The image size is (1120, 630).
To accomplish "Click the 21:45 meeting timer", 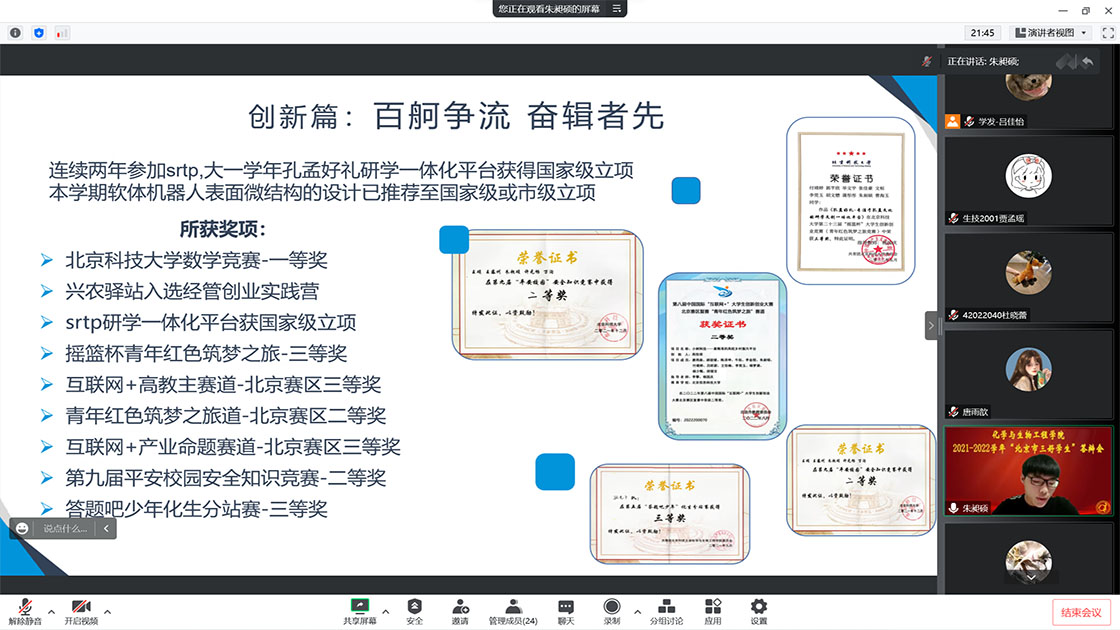I will click(x=982, y=33).
